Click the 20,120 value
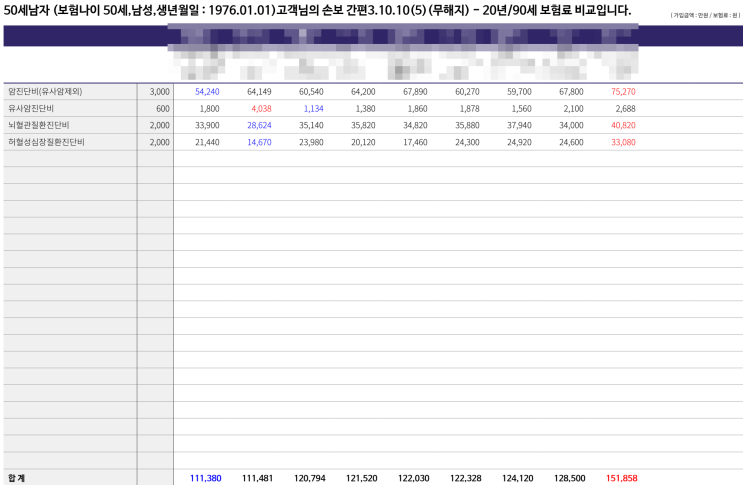 363,142
